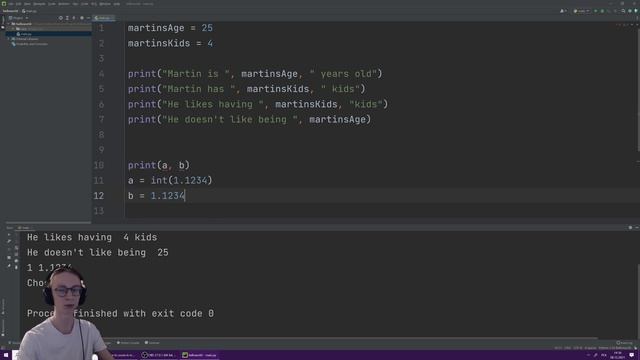
Task: Open the Edit menu
Action: [x=18, y=4]
